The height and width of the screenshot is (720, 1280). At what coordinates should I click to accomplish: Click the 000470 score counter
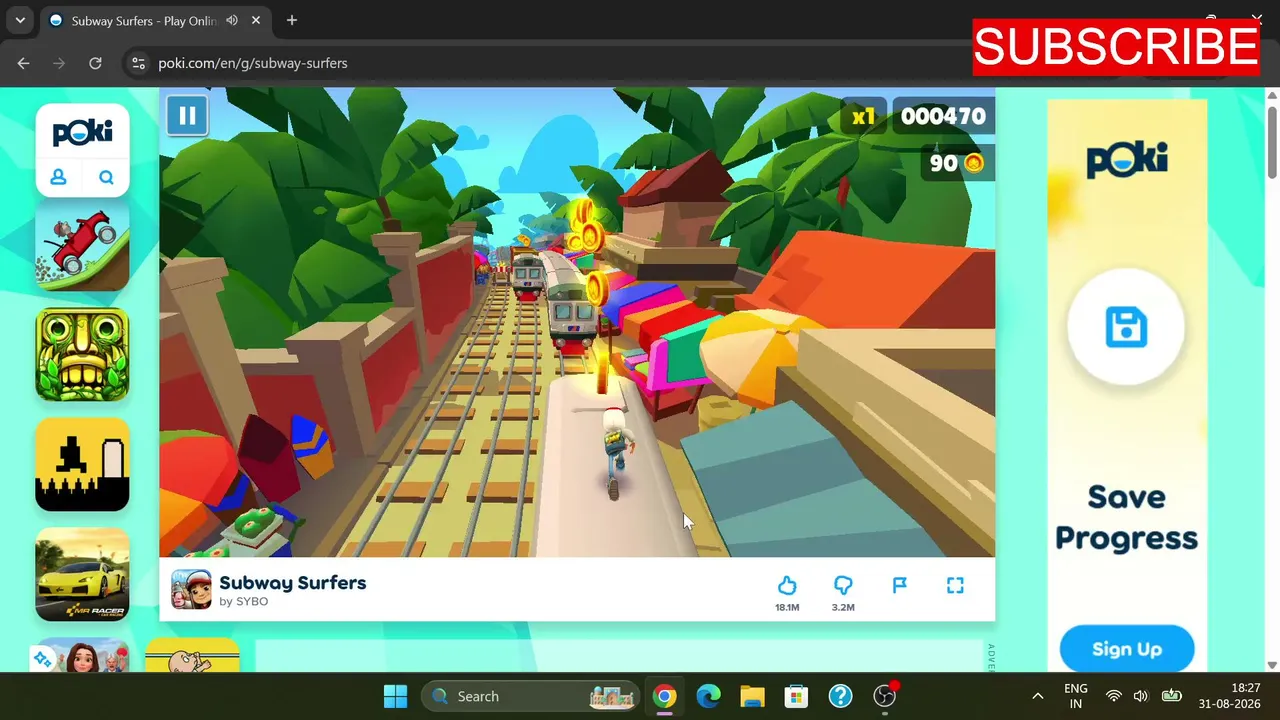pos(943,116)
